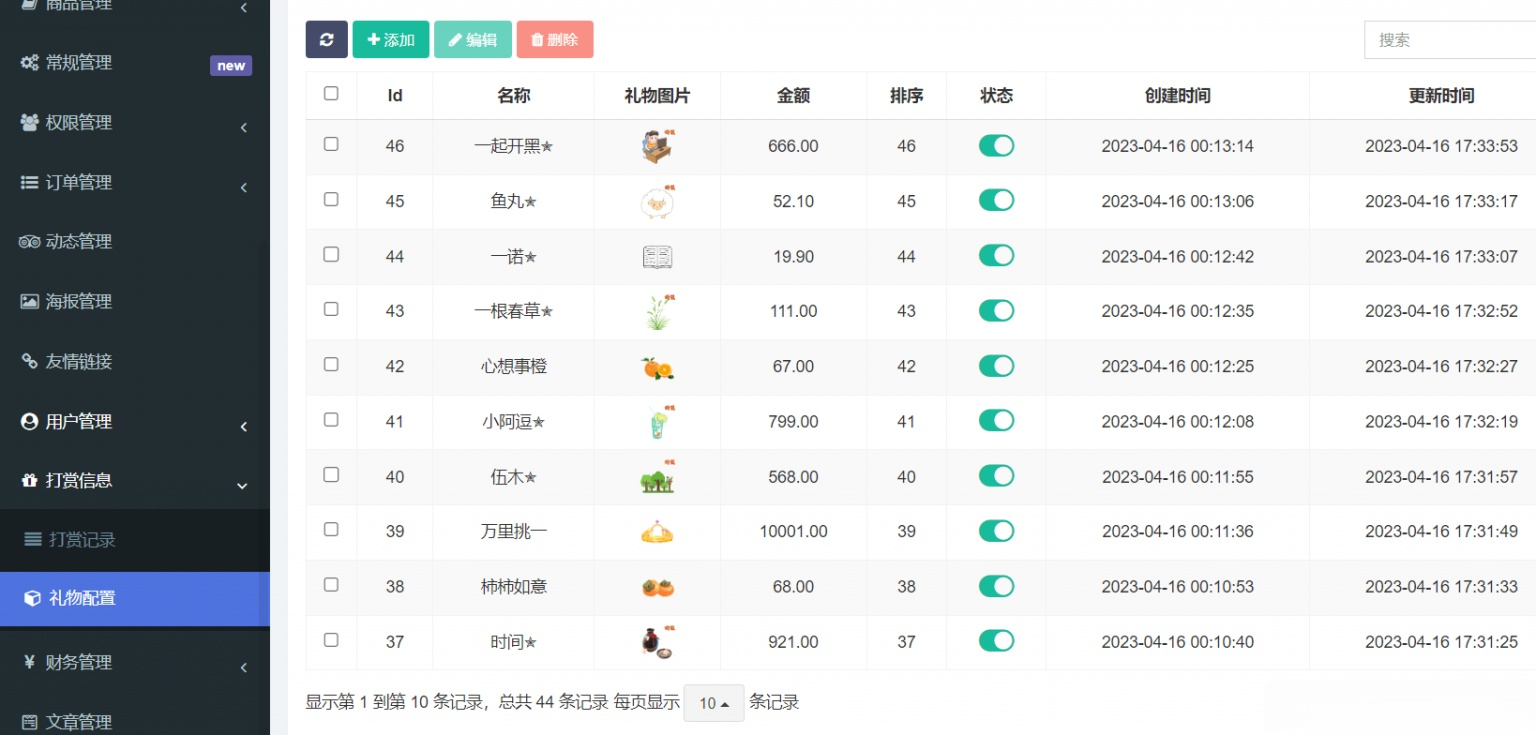Click the gears icon beside 常规管理
Viewport: 1536px width, 735px height.
(30, 63)
